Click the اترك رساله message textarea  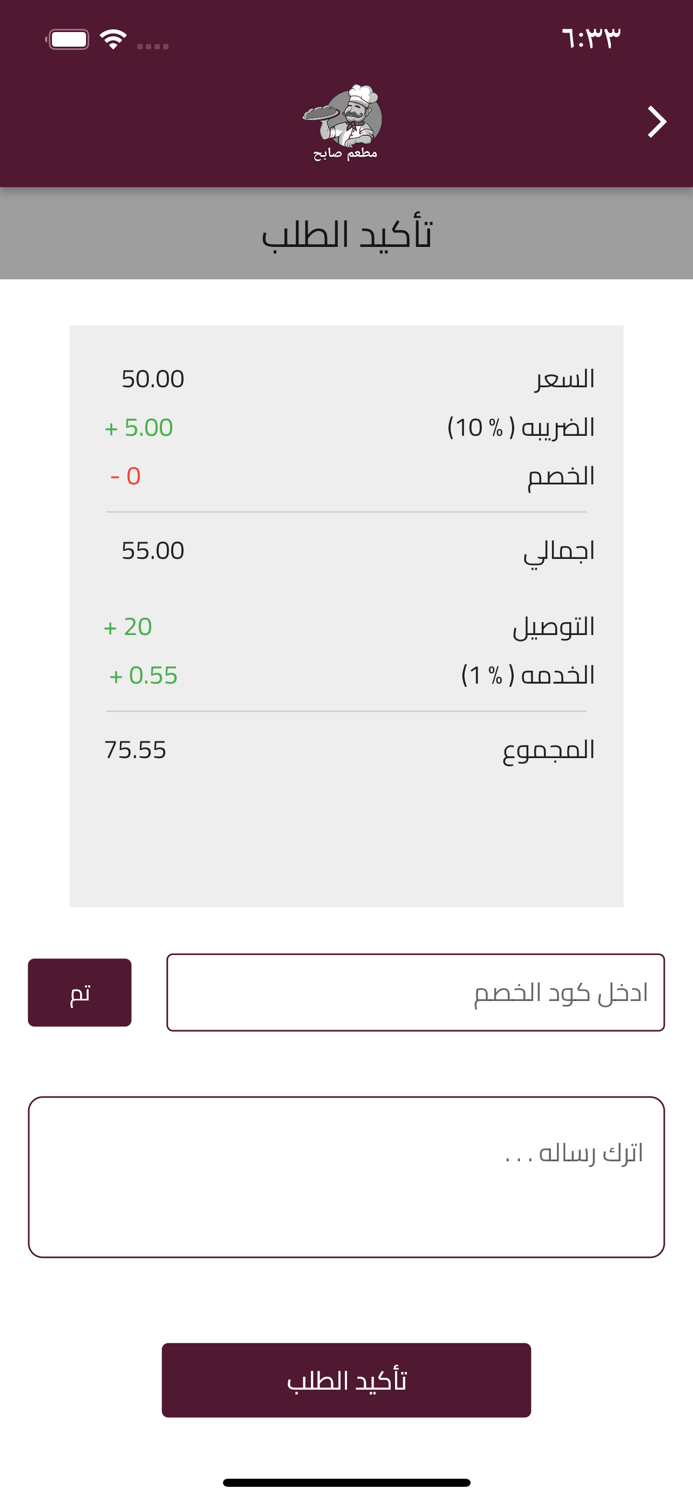[x=346, y=1175]
